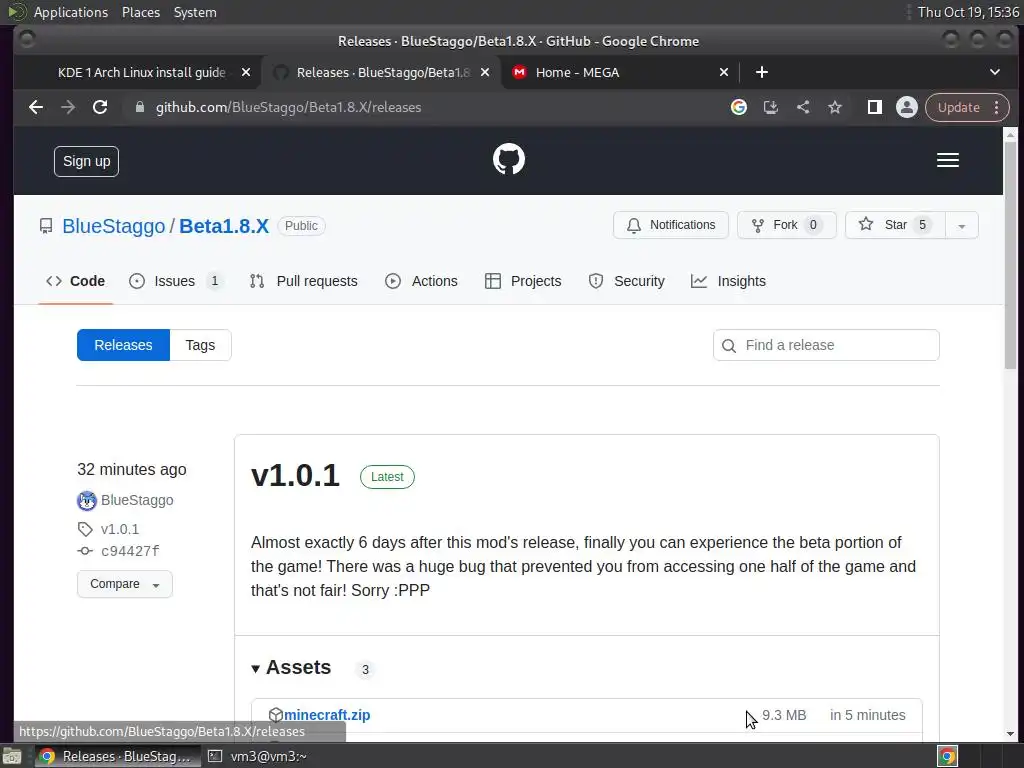Open the Projects tab

click(524, 281)
